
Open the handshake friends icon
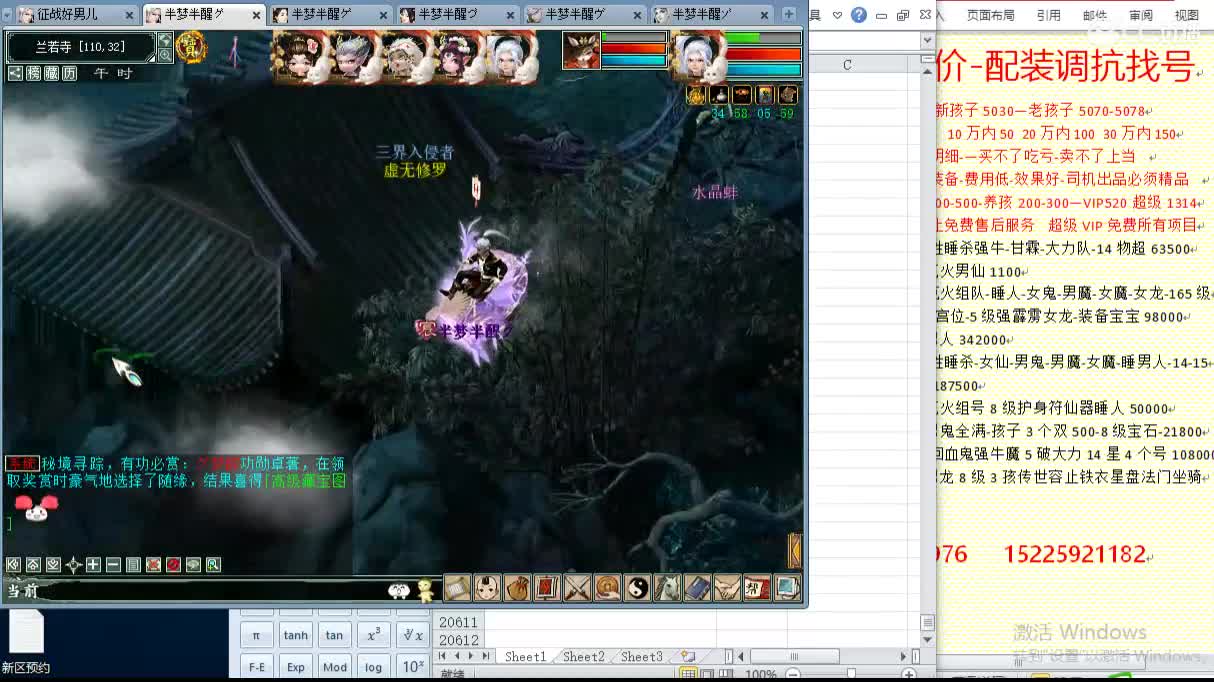coord(727,588)
